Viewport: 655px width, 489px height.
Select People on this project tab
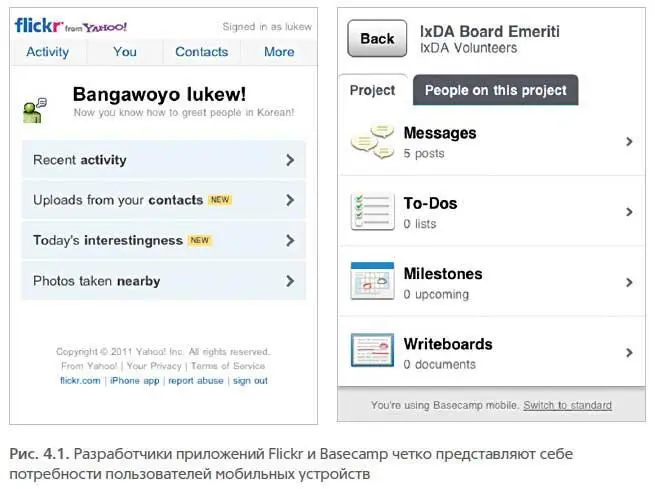pyautogui.click(x=495, y=90)
